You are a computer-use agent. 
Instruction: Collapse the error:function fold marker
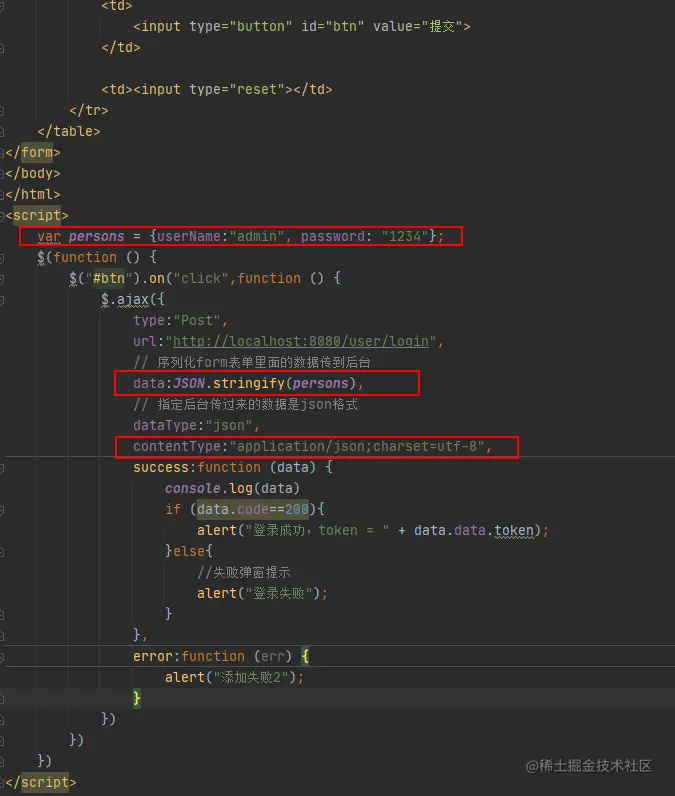click(x=2, y=657)
